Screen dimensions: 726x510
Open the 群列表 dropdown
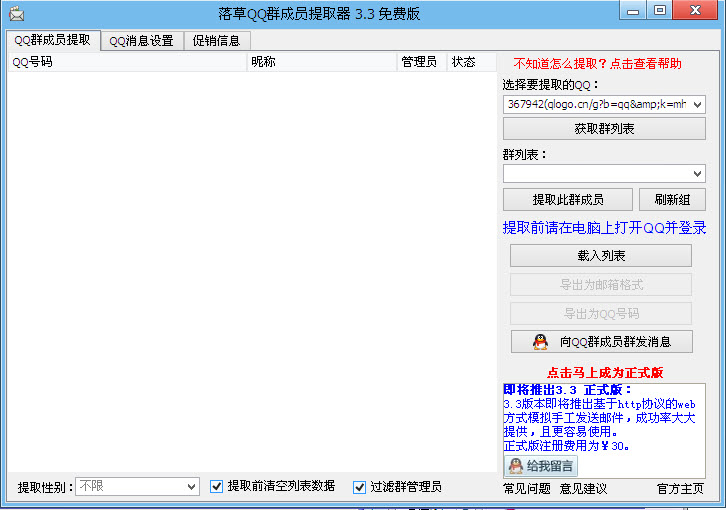point(604,174)
